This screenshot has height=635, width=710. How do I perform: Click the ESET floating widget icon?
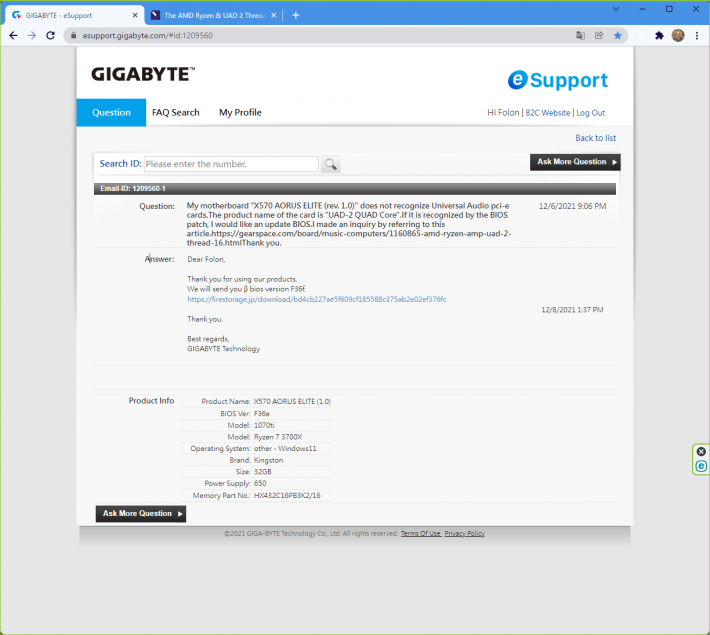701,466
